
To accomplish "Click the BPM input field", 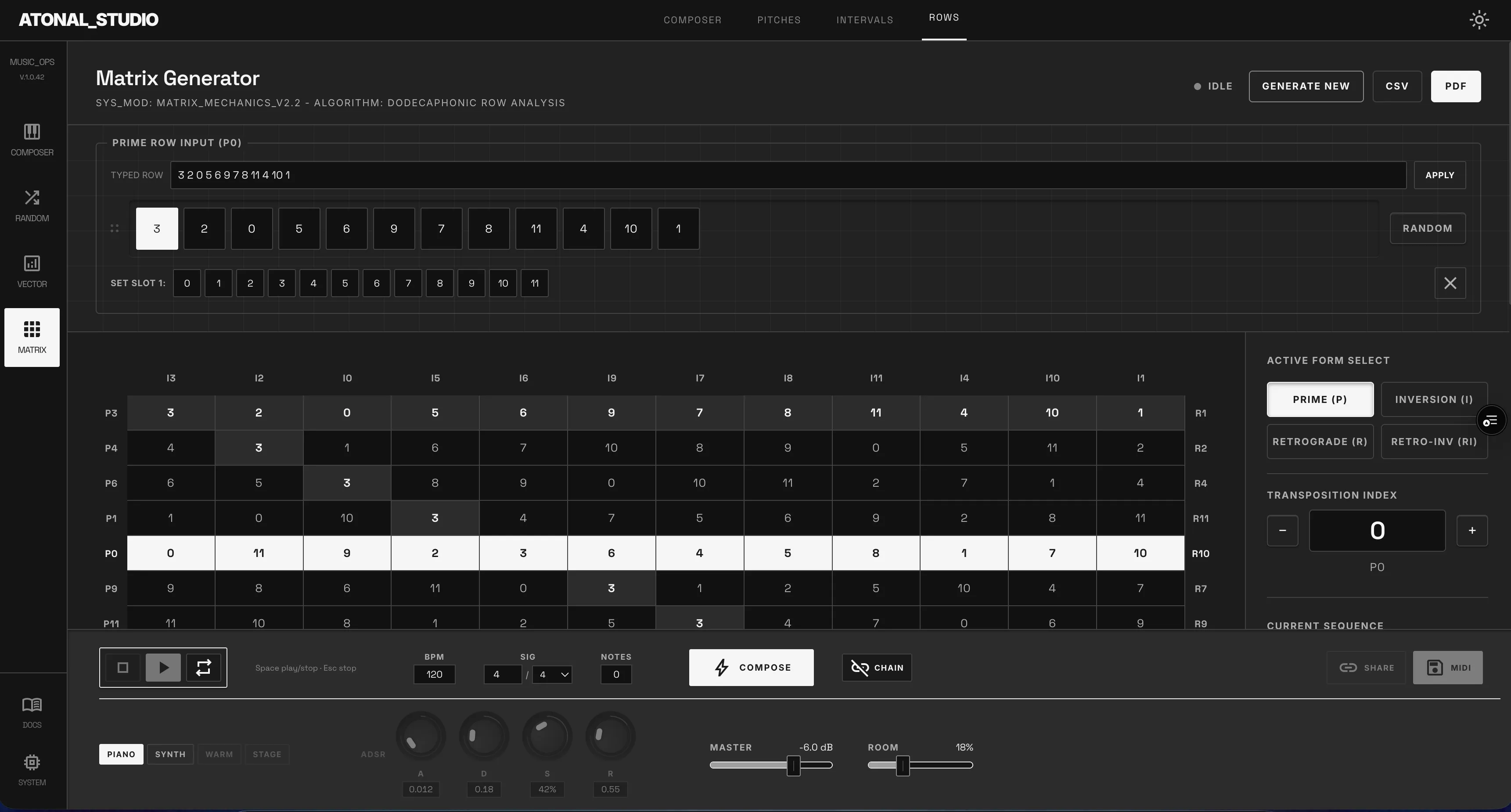I will (x=434, y=674).
